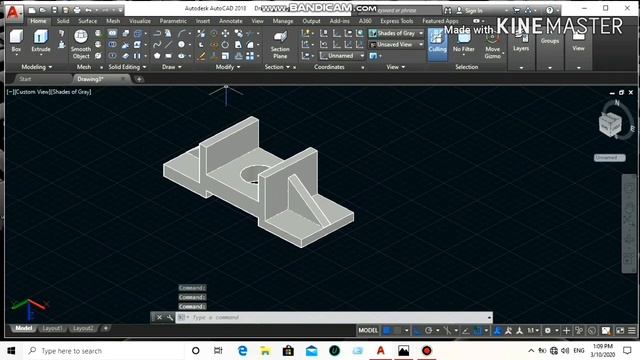Toggle the Culling selection button
This screenshot has height=360, width=640.
click(437, 44)
